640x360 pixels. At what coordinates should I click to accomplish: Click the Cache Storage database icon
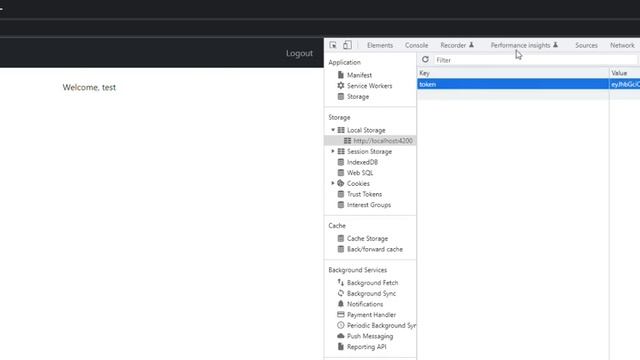341,238
